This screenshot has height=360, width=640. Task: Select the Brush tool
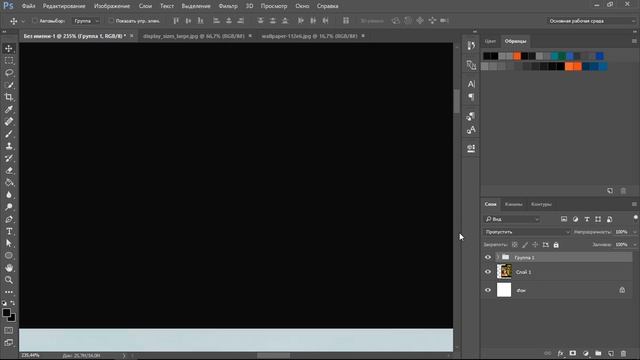coord(9,134)
